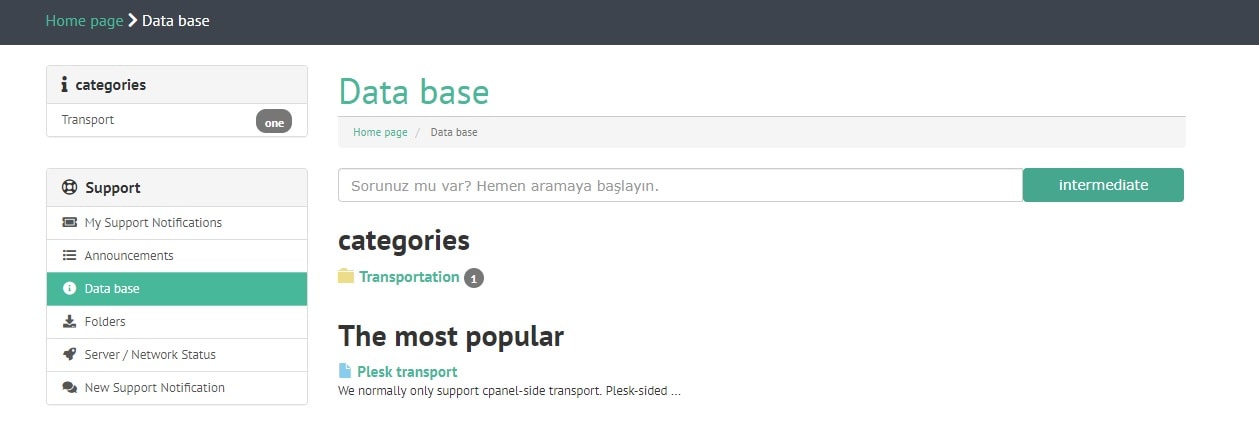Click the Home page breadcrumb below the title
The image size is (1259, 448).
[380, 132]
